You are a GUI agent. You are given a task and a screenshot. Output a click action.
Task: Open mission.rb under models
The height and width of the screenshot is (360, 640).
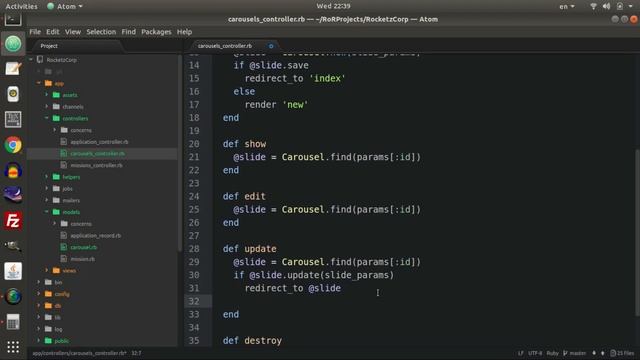82,259
